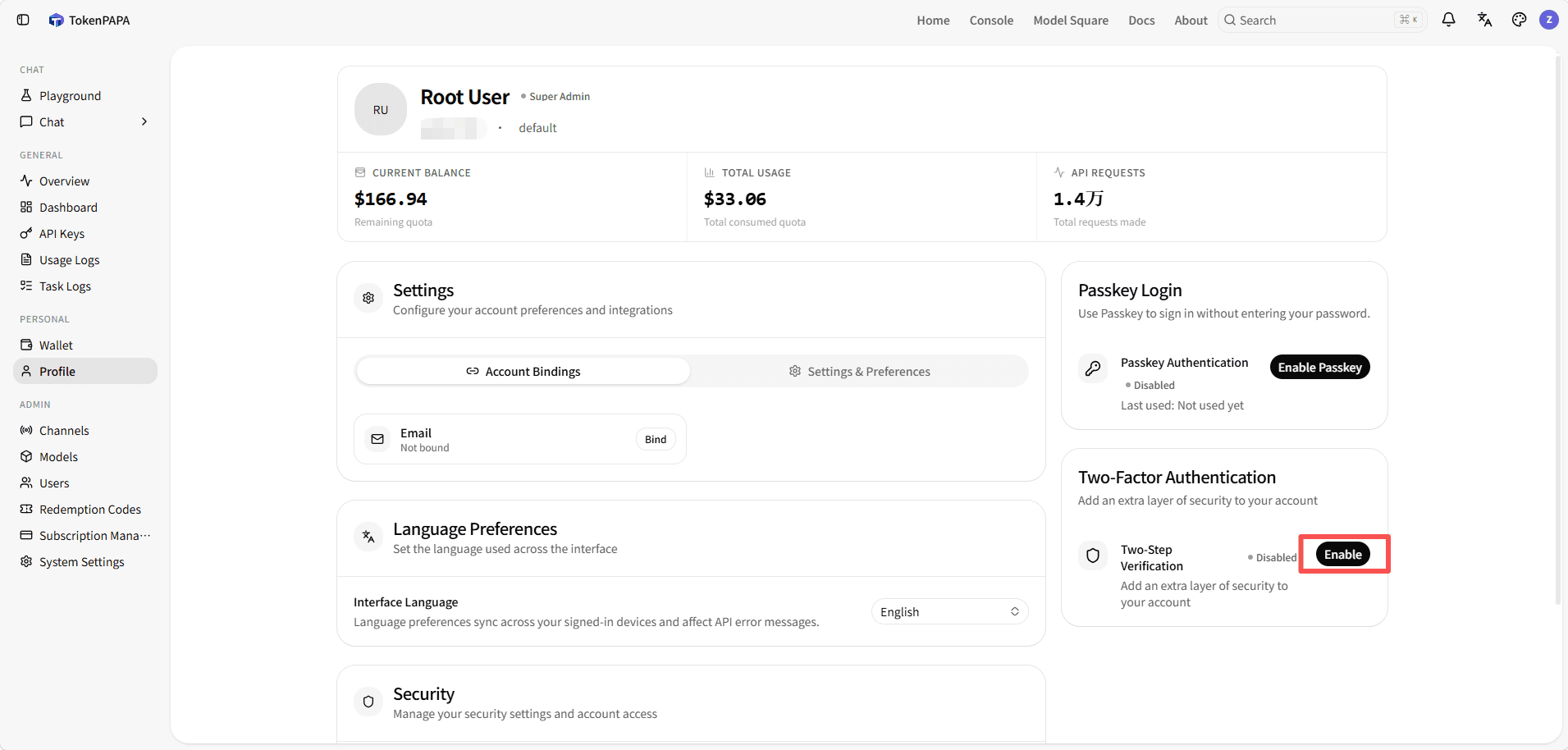Open Users page label in sidebar

pos(54,482)
